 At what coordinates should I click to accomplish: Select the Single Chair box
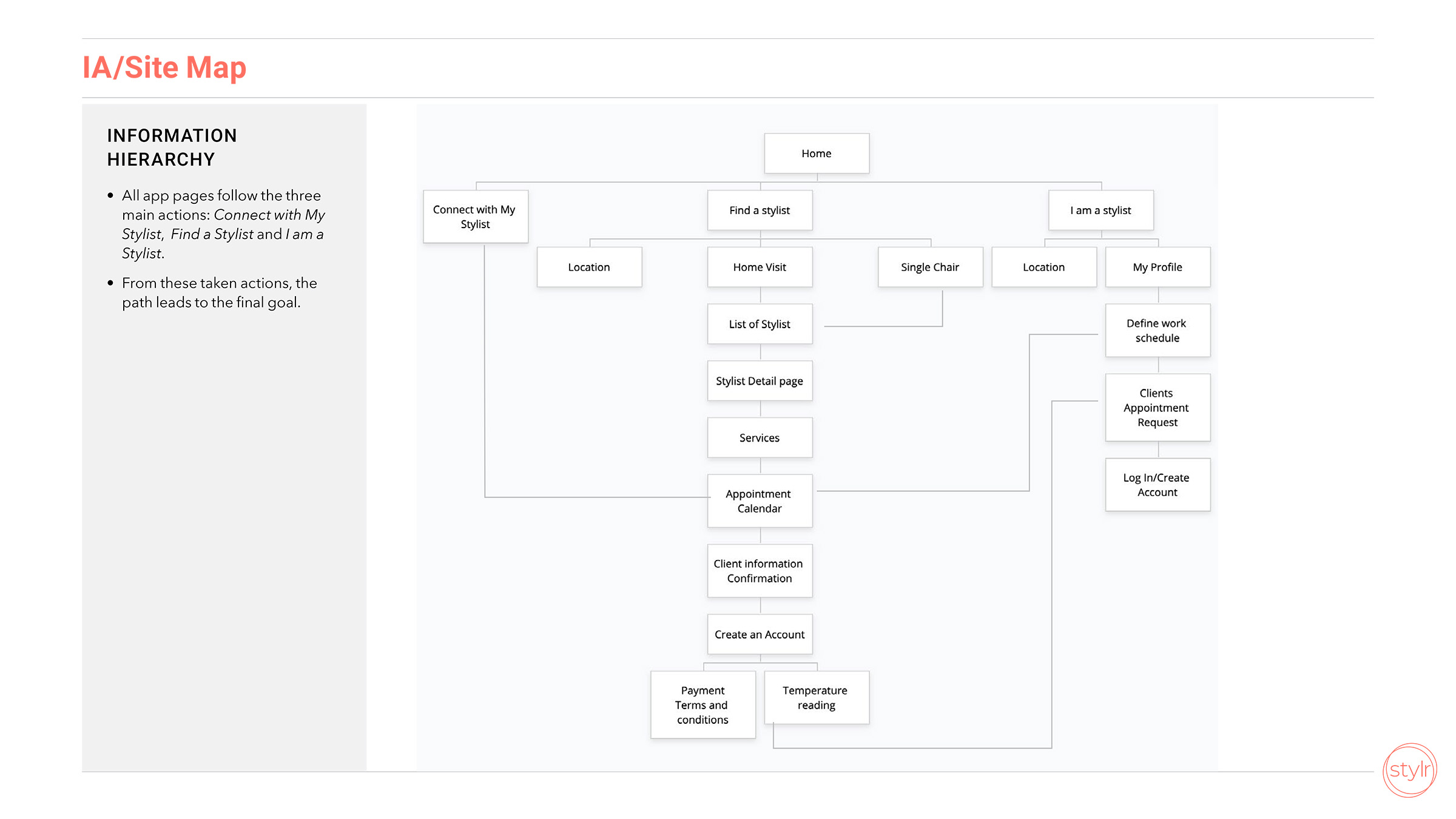coord(930,267)
